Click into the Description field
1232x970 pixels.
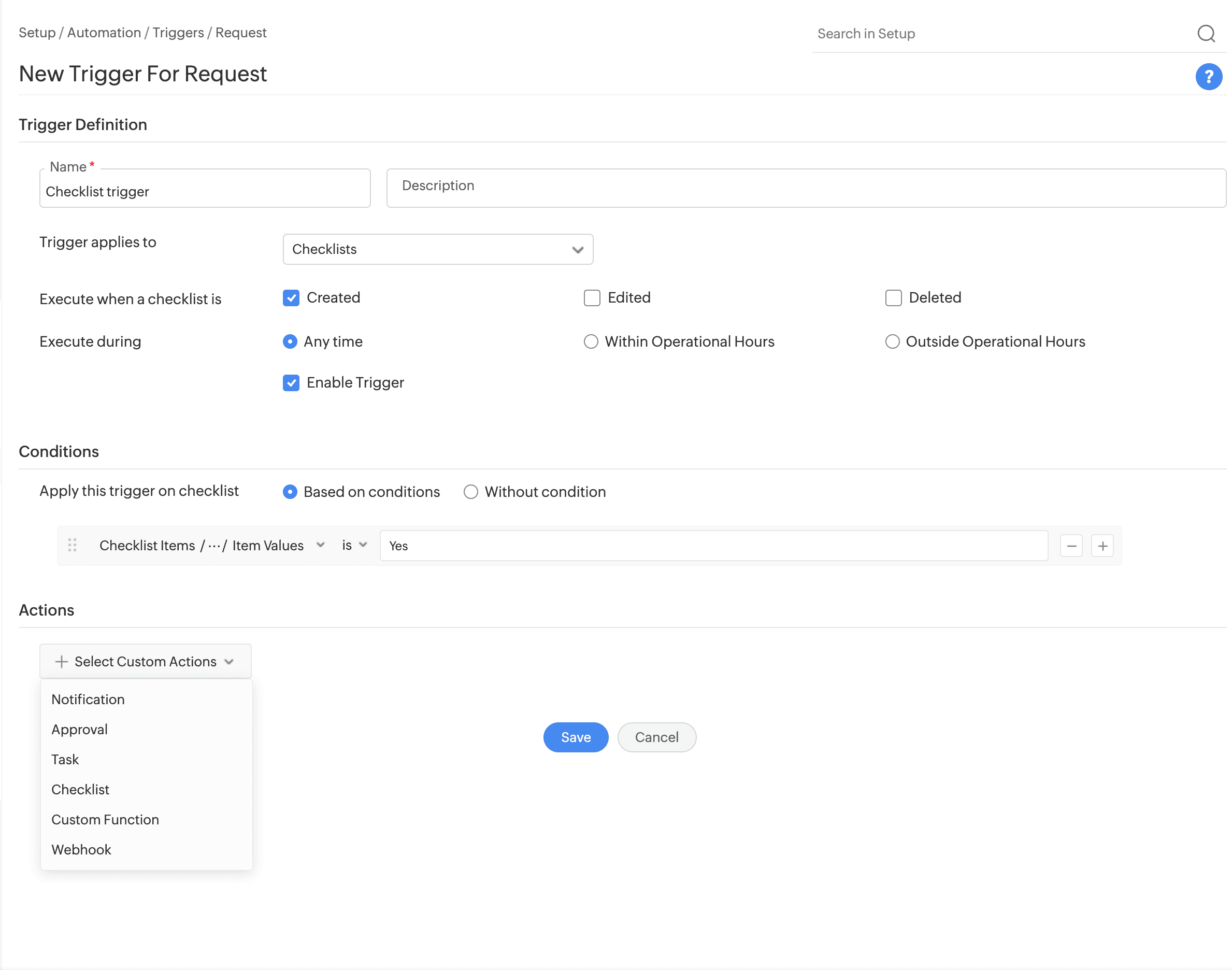tap(805, 188)
